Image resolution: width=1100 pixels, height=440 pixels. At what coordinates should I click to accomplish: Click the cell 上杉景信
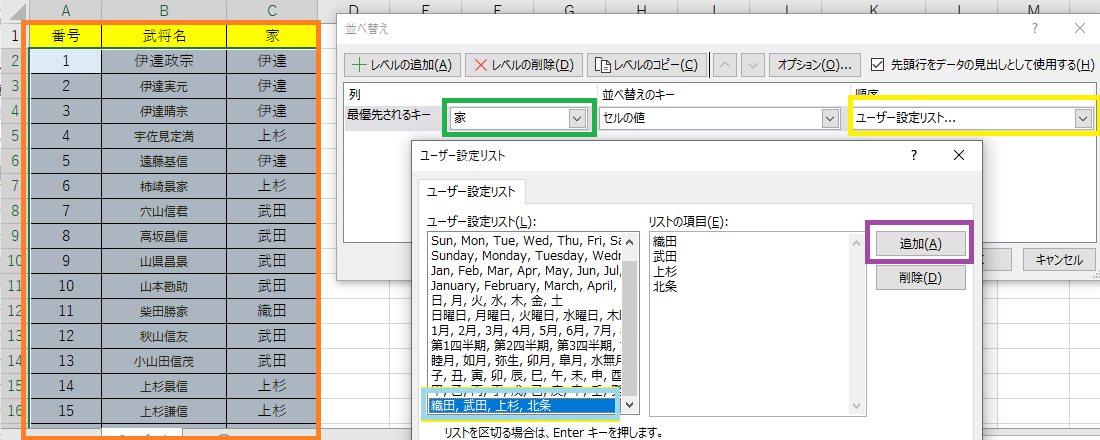click(x=163, y=386)
